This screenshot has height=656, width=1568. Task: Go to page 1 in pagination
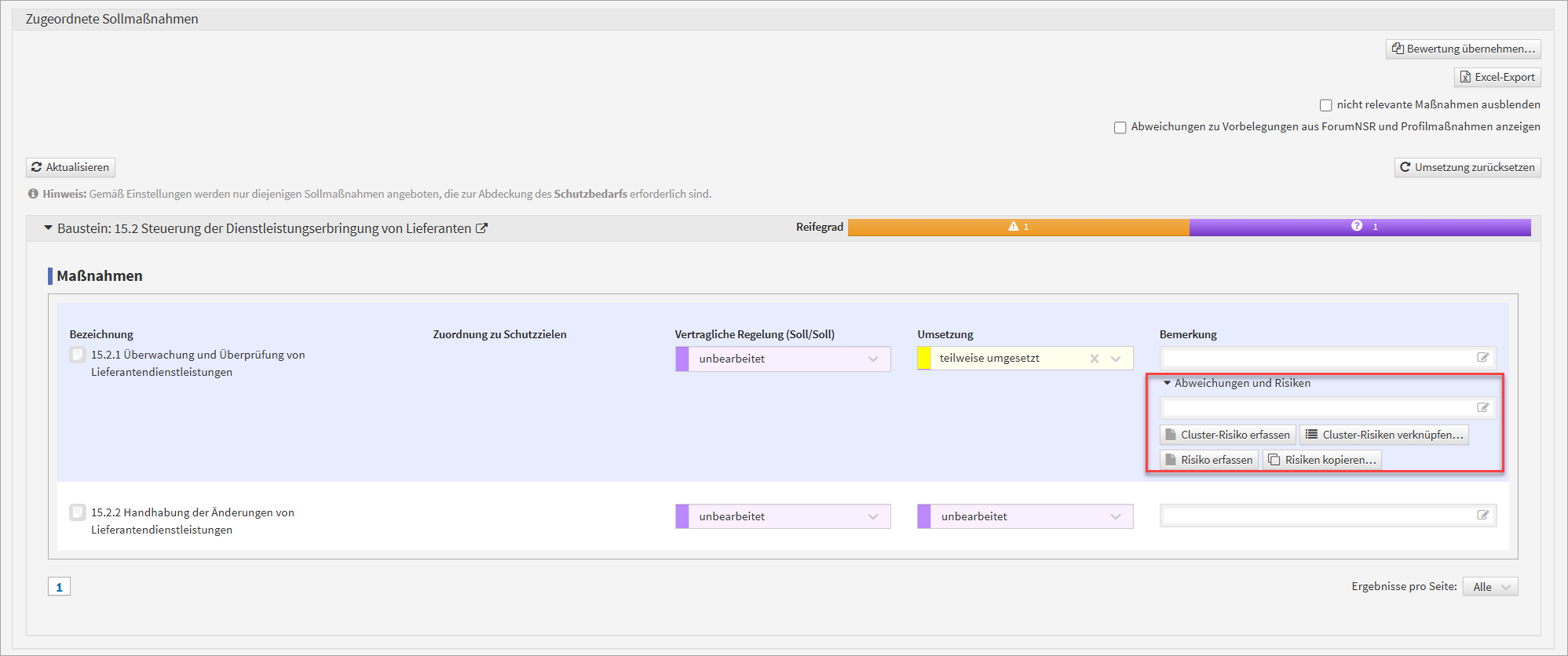click(59, 587)
